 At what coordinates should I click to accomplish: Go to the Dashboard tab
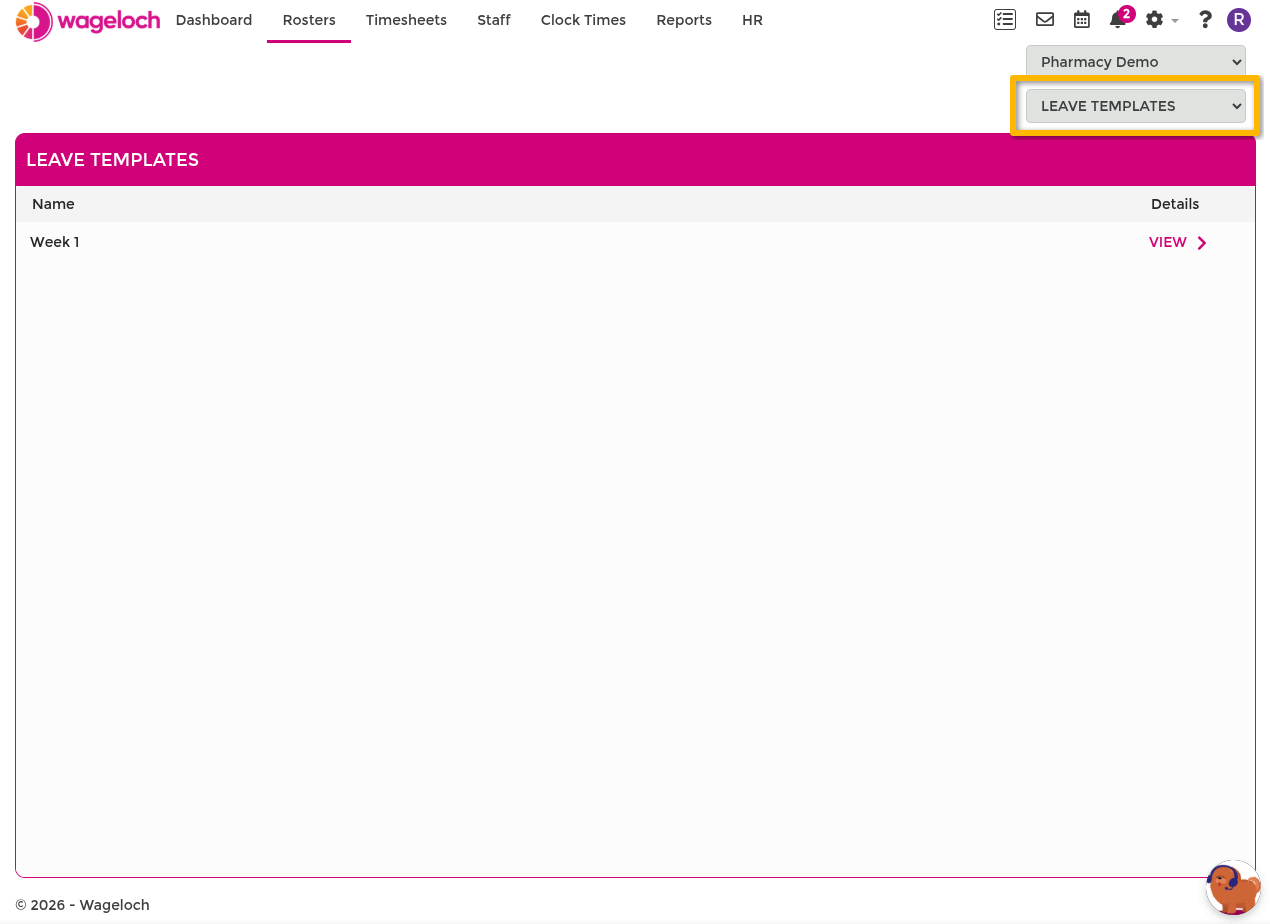coord(214,20)
